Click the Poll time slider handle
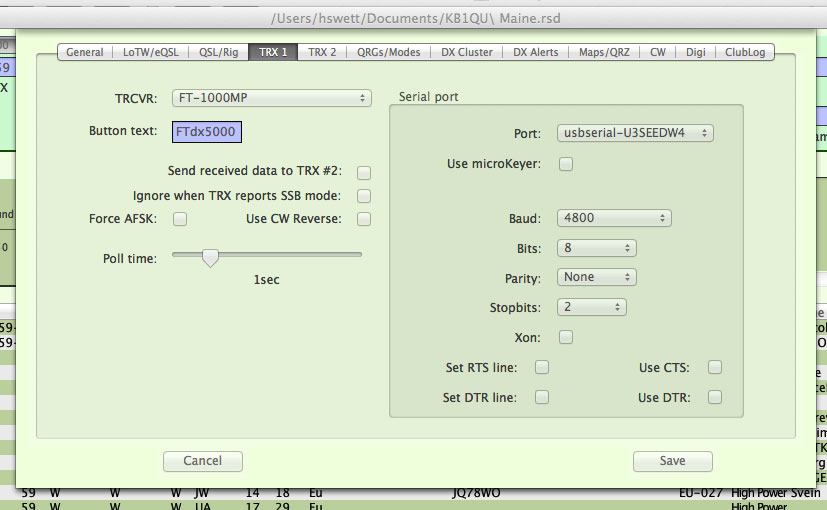The height and width of the screenshot is (510, 827). tap(210, 257)
